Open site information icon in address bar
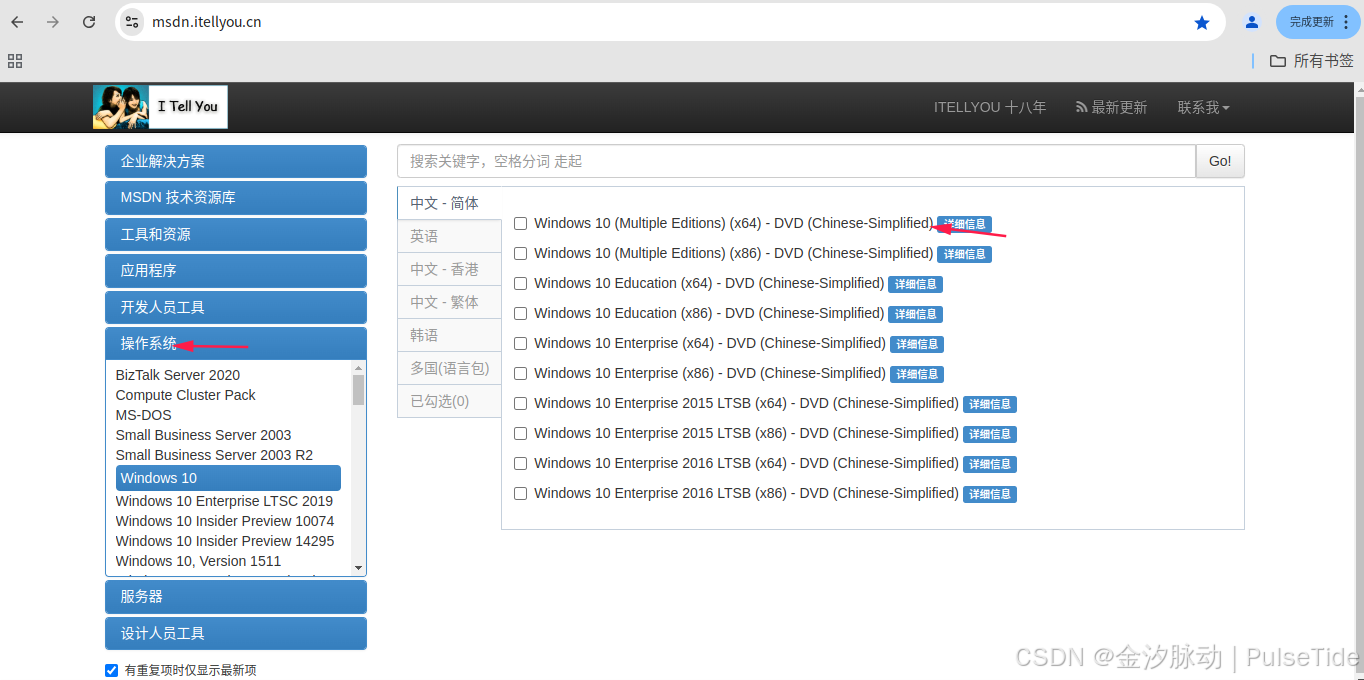 point(132,22)
